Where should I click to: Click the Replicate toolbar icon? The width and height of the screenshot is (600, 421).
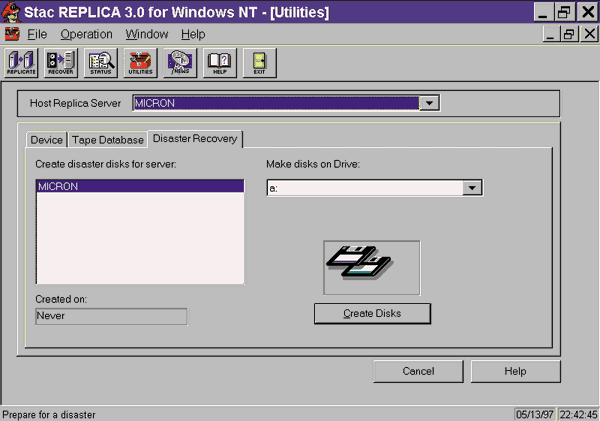(x=21, y=62)
